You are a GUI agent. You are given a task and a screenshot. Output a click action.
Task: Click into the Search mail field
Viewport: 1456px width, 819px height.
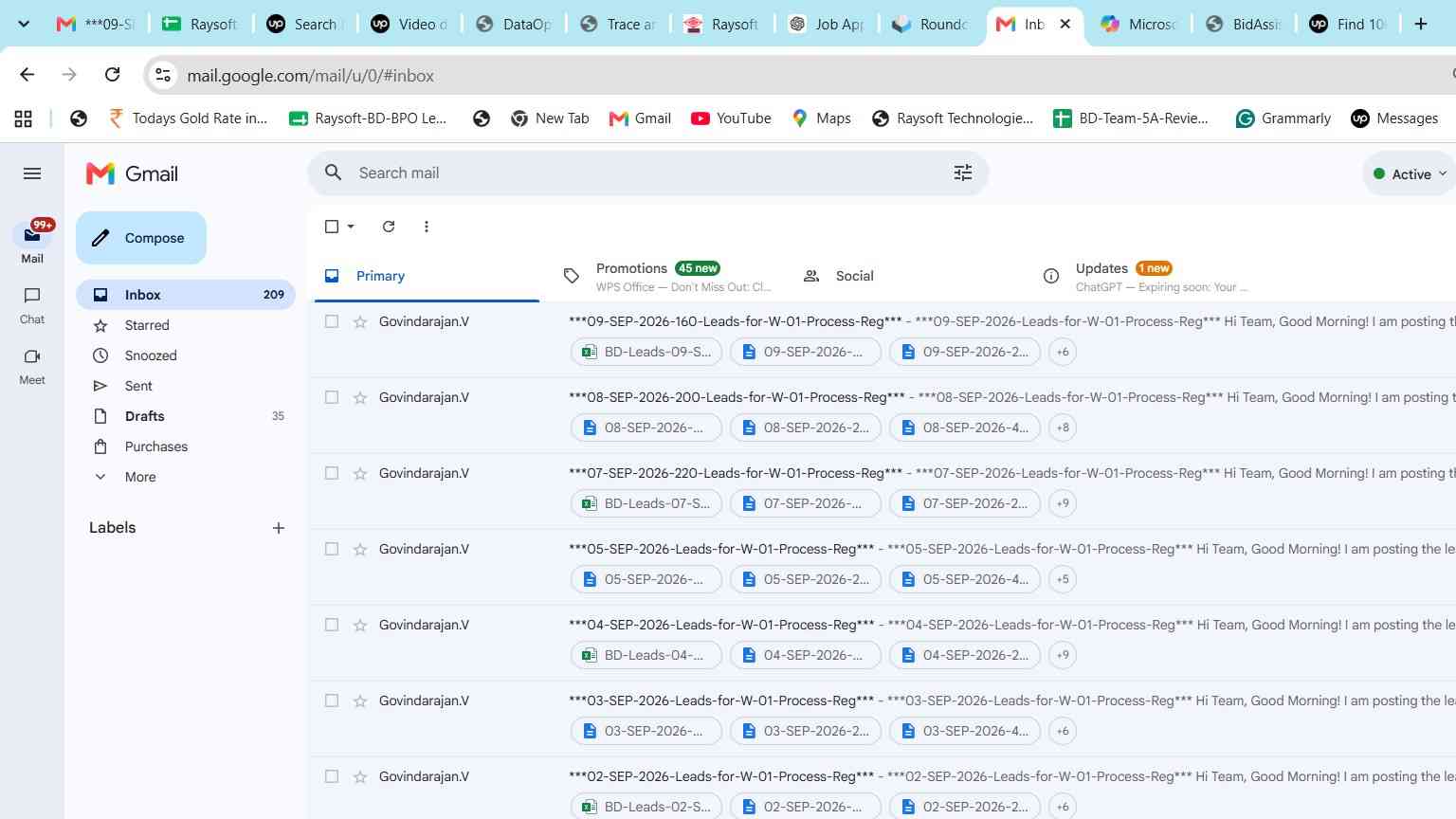pyautogui.click(x=645, y=173)
